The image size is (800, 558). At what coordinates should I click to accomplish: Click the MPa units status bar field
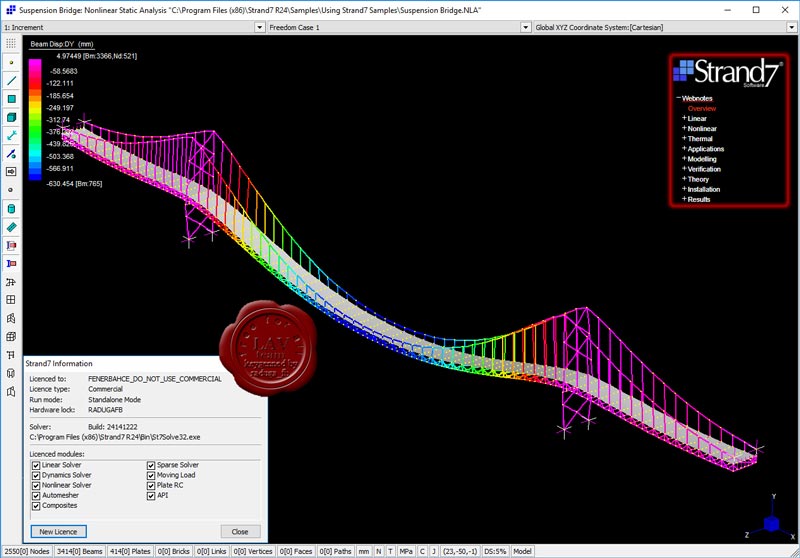point(406,551)
